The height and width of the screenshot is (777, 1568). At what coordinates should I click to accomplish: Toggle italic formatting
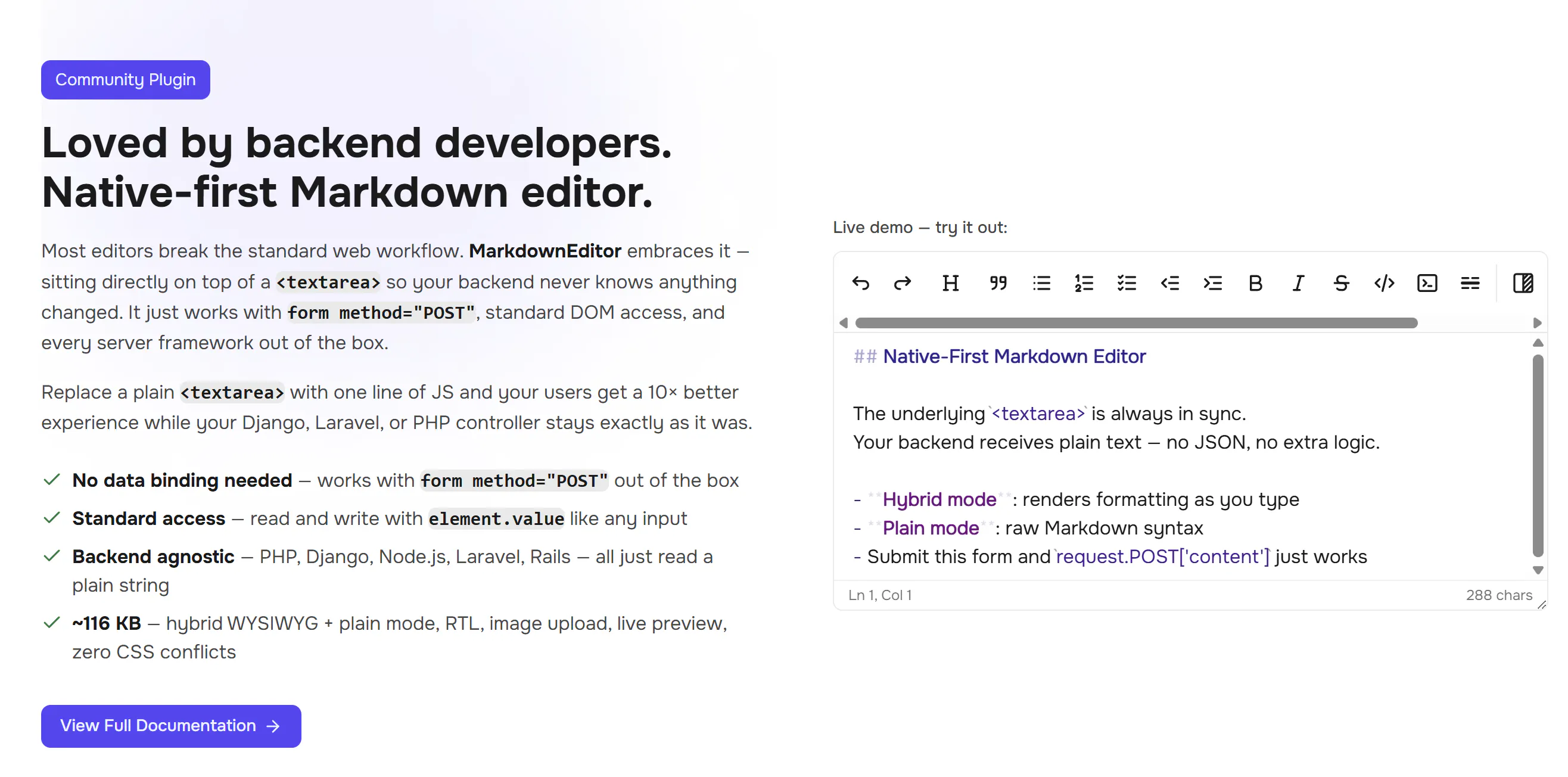[1298, 283]
